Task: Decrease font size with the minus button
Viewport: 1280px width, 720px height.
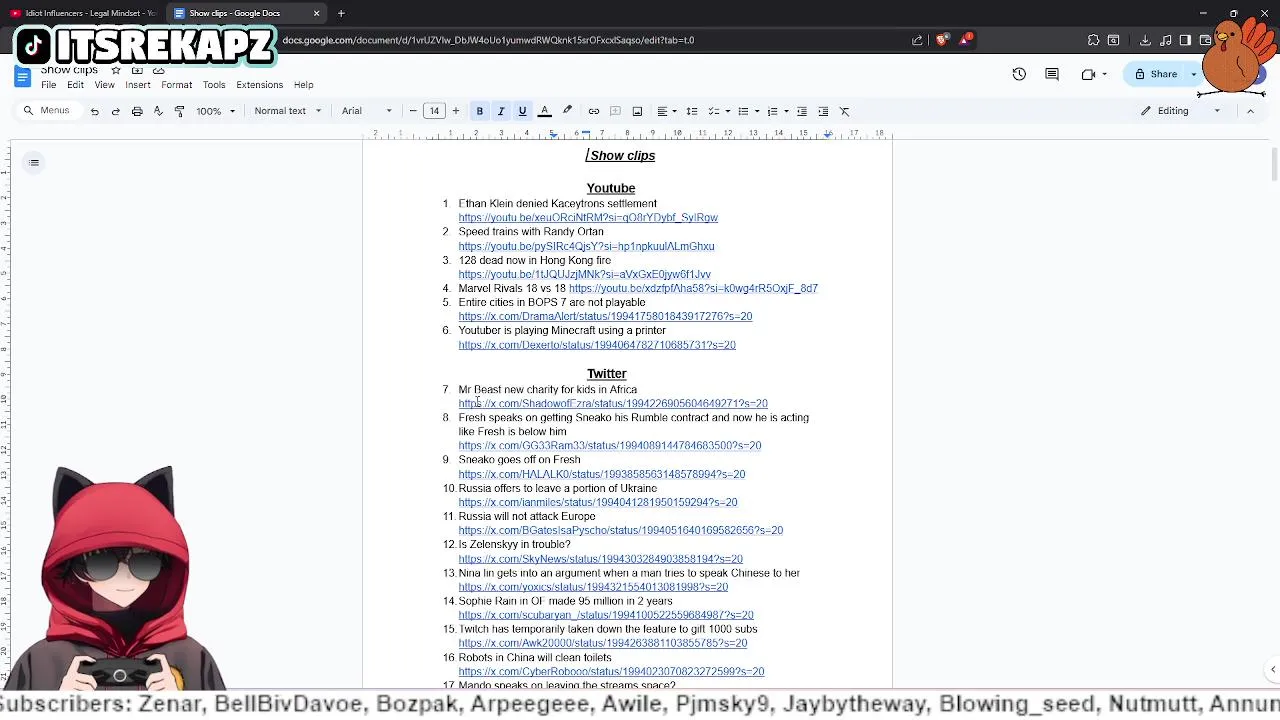Action: point(413,111)
